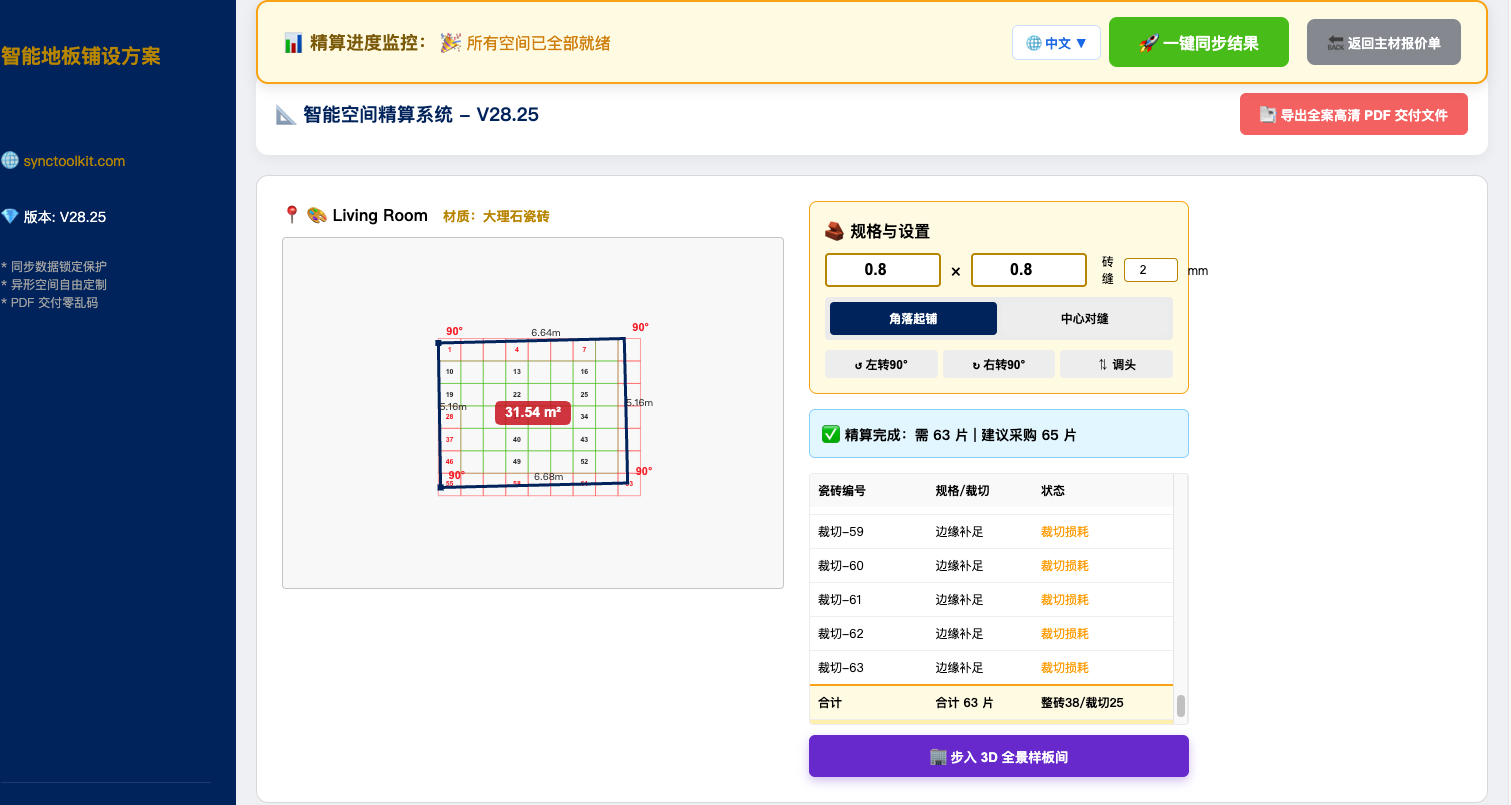Click 步入 3D 全景样板间 button
1511x805 pixels.
point(999,756)
